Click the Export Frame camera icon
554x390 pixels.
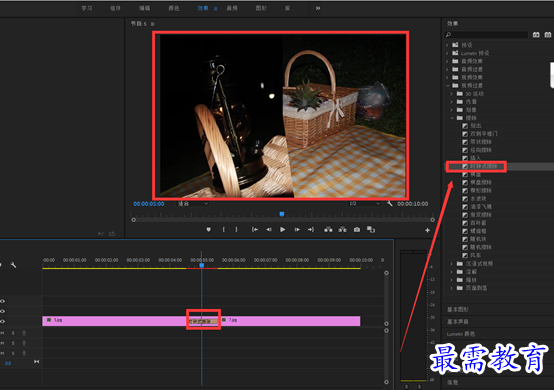pyautogui.click(x=357, y=230)
